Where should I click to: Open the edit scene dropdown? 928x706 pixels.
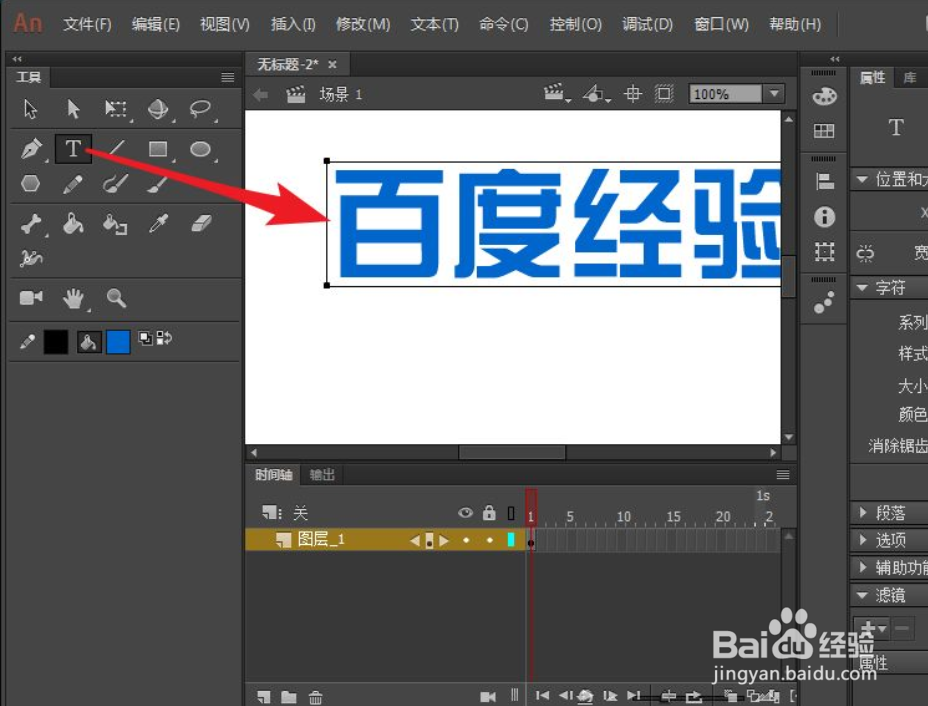click(557, 94)
